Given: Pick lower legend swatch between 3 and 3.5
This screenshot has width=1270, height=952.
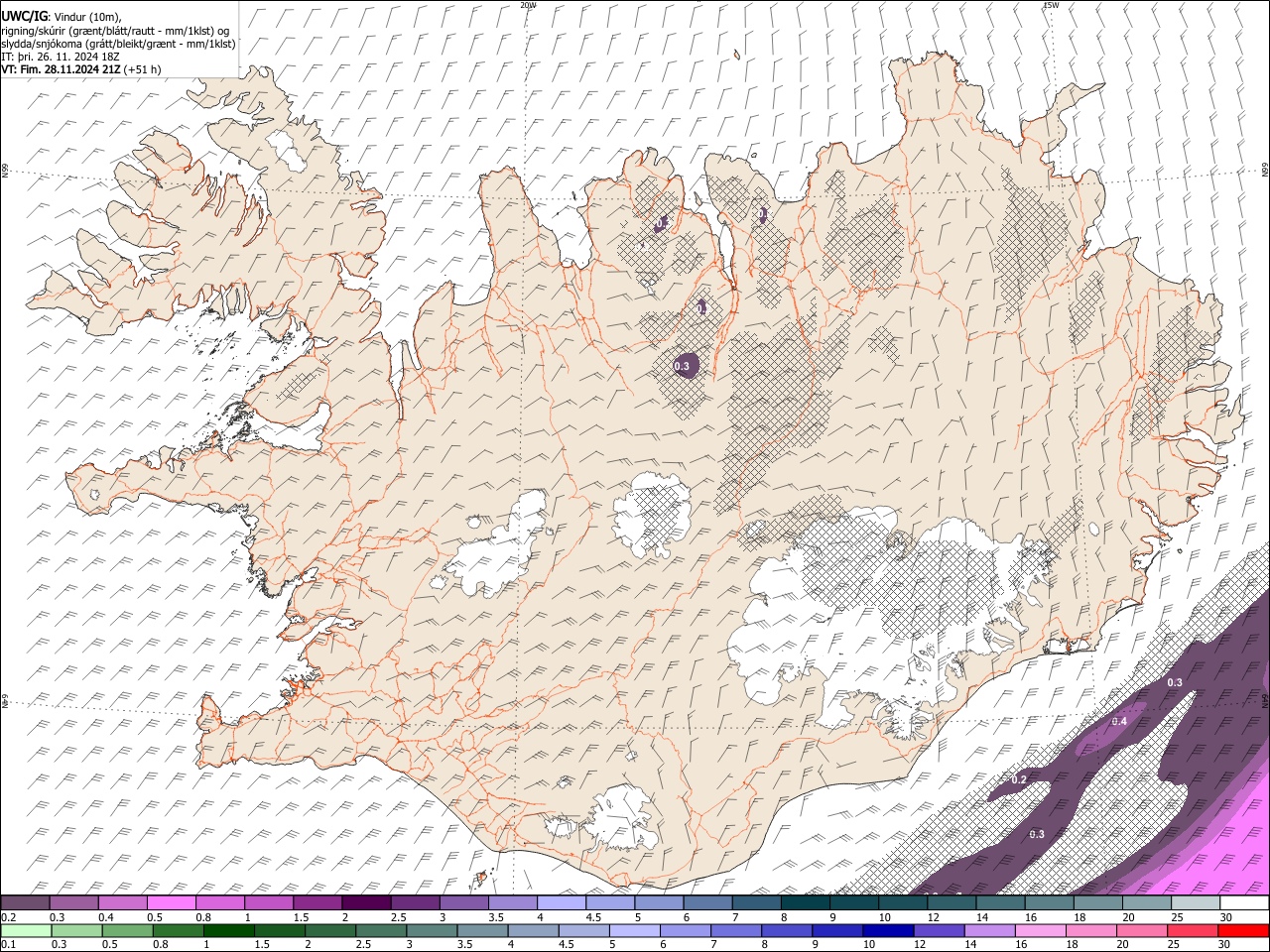Looking at the screenshot, I should click(433, 931).
